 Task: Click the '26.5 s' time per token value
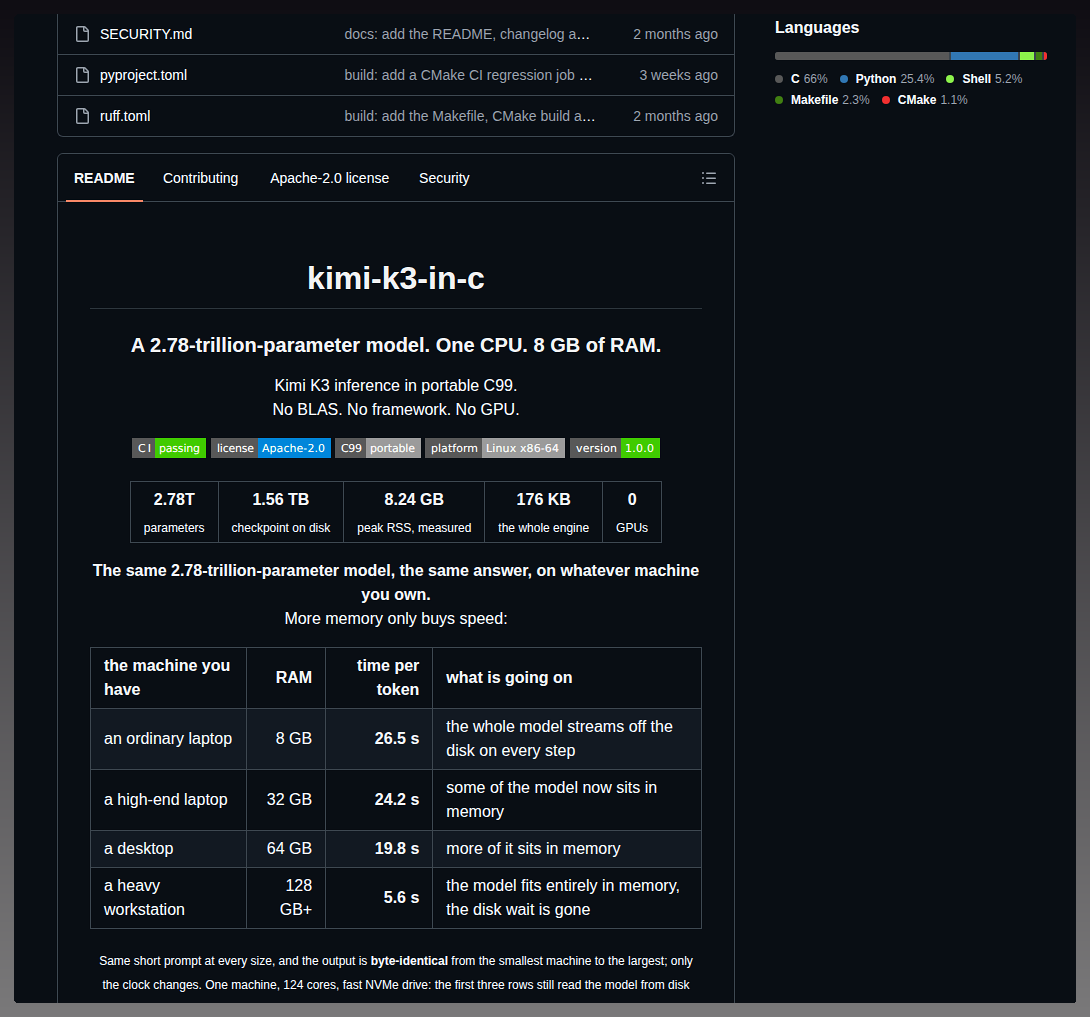[x=397, y=739]
